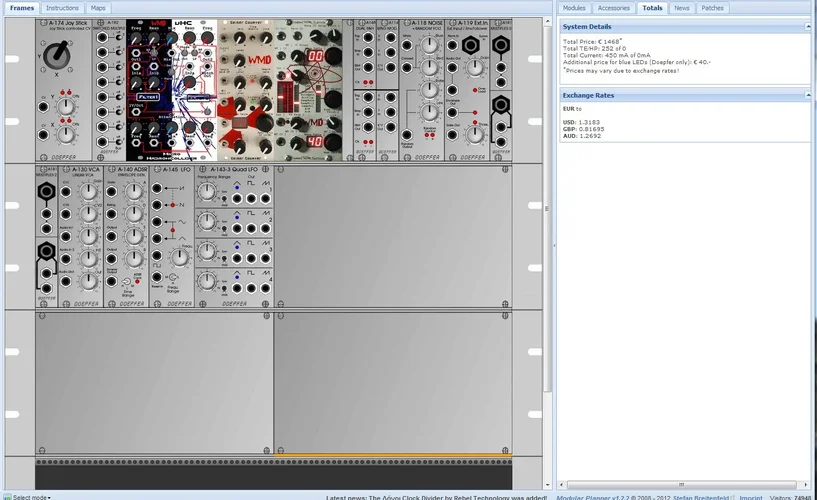817x500 pixels.
Task: Switch to the Modules tab
Action: (574, 8)
